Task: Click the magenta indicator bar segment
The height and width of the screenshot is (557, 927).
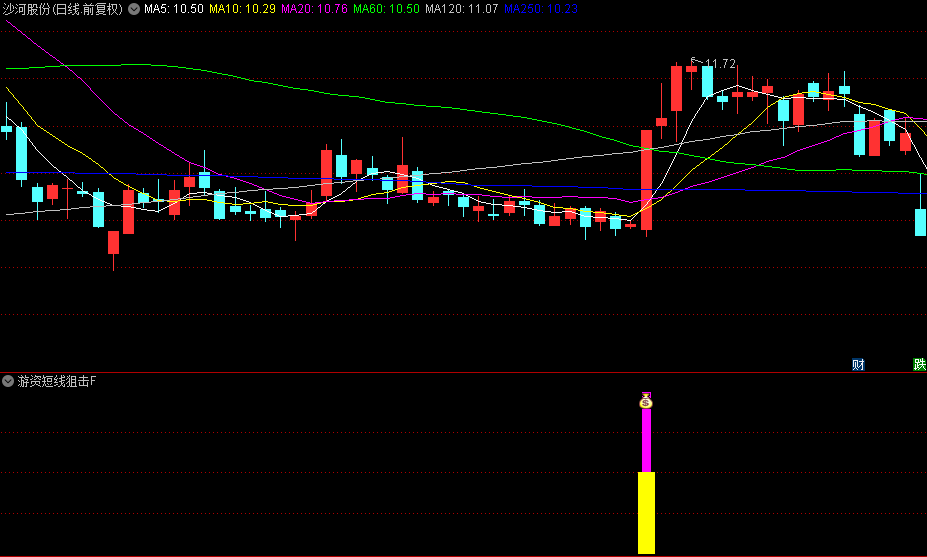Action: click(x=646, y=440)
